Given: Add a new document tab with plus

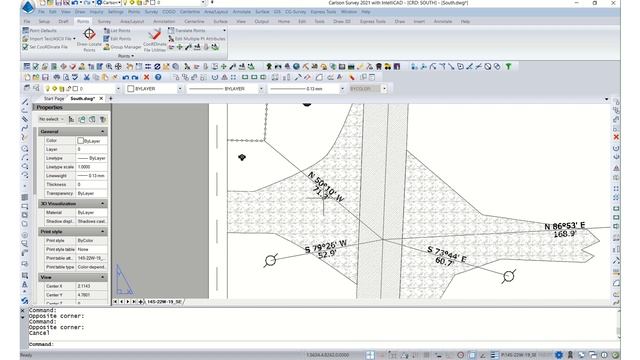Looking at the screenshot, I should click(x=111, y=98).
